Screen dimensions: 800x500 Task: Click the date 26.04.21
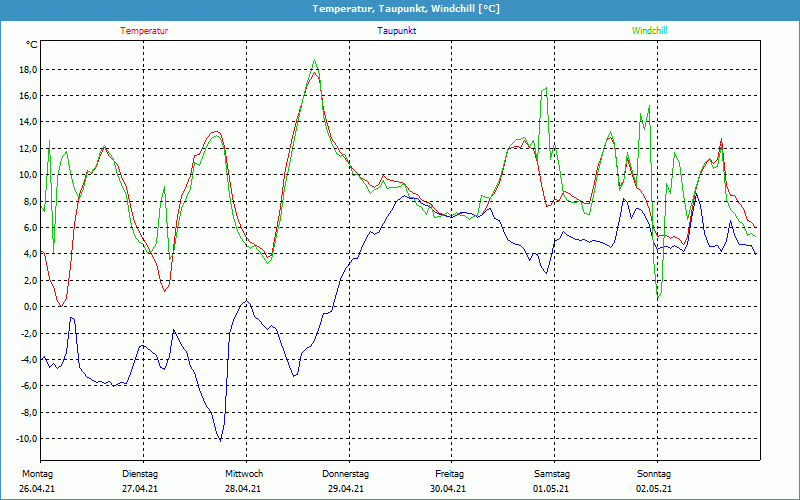(x=37, y=488)
